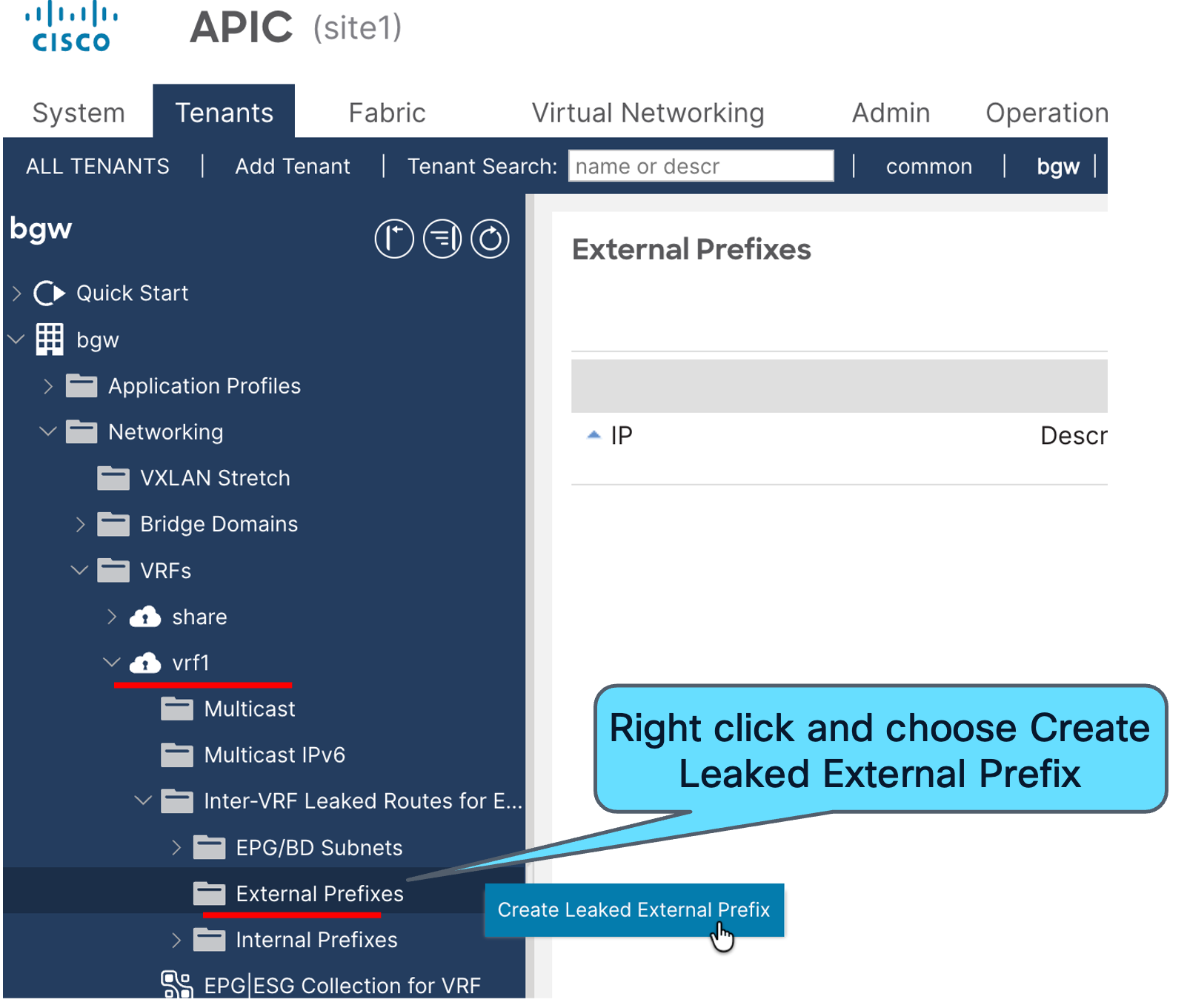Click Application Profiles folder icon
1187x1008 pixels.
coord(82,385)
